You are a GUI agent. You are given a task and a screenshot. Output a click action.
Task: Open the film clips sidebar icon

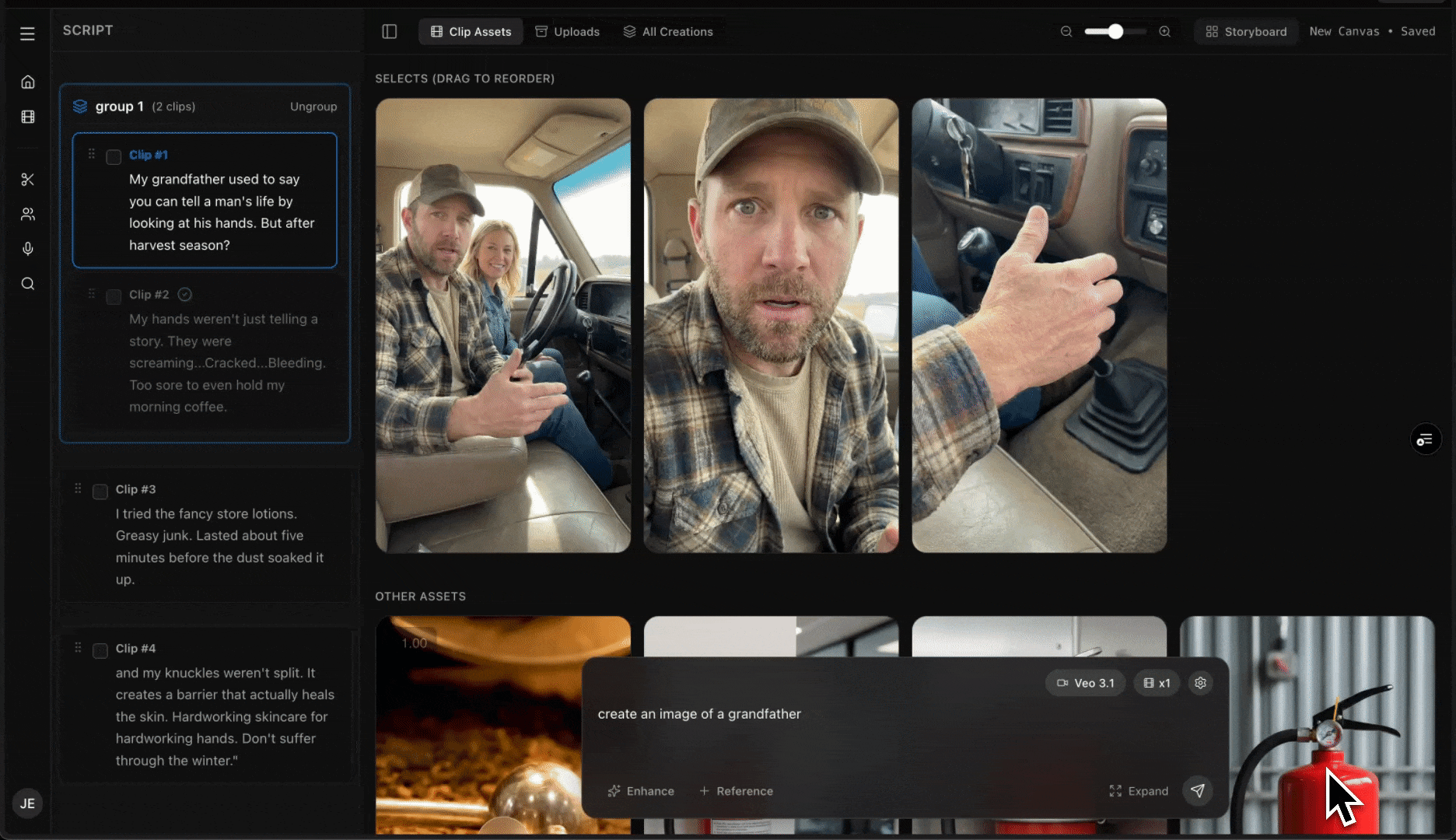28,117
